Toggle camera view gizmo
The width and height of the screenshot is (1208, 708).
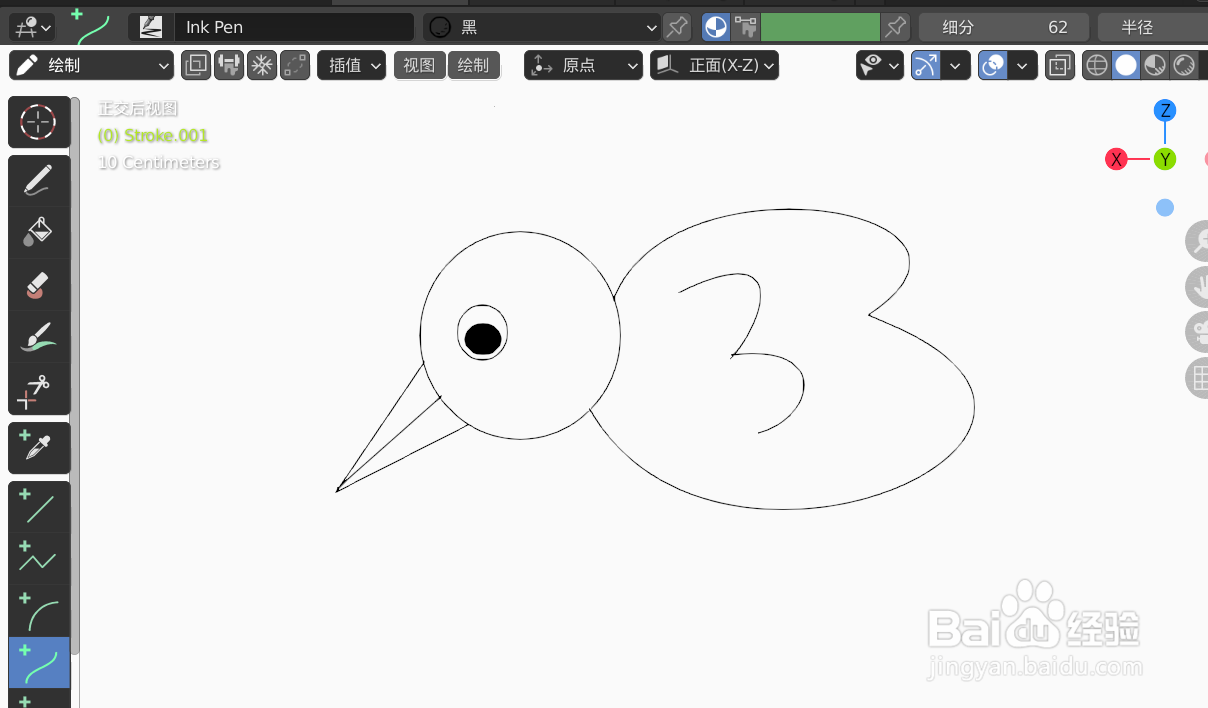[x=1197, y=332]
